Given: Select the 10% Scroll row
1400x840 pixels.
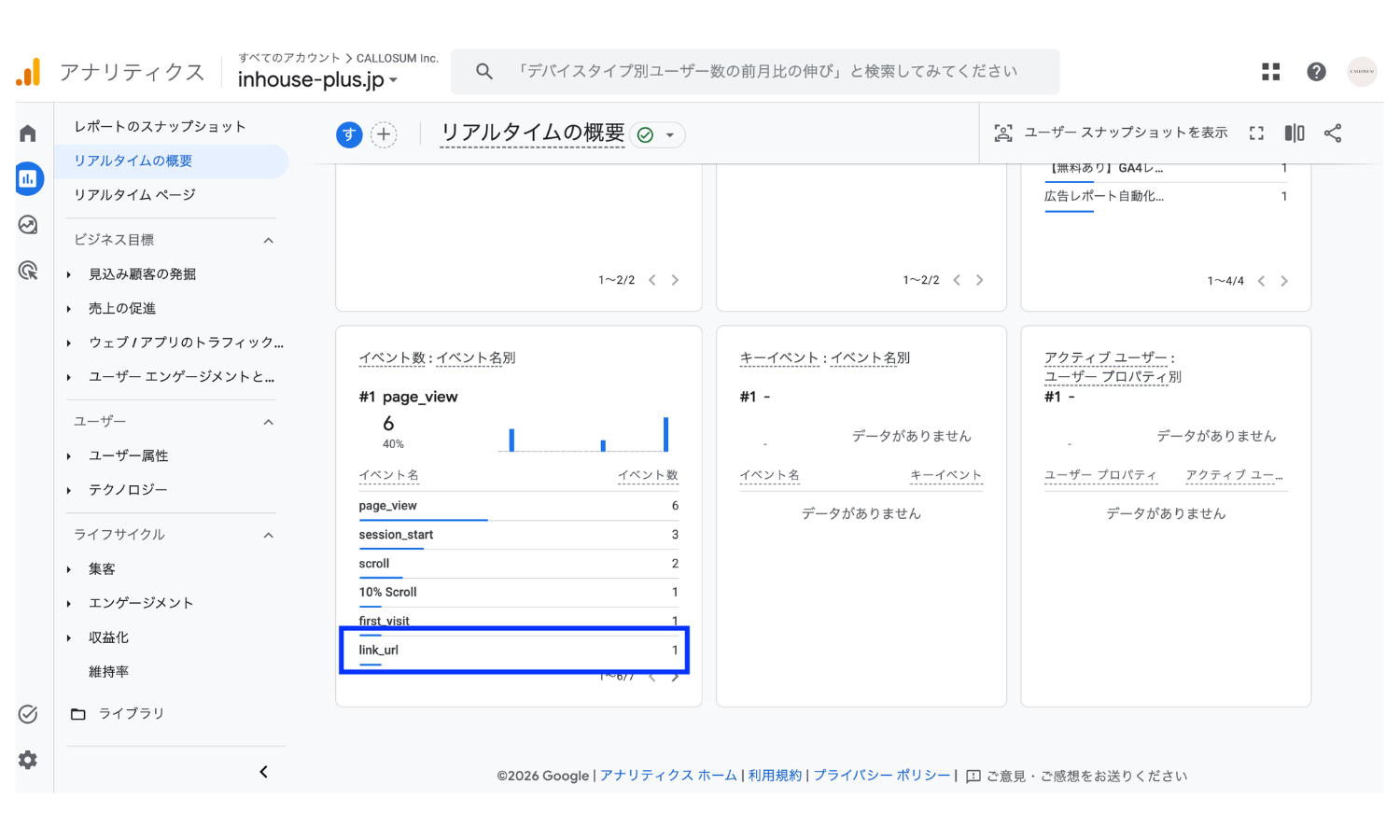Looking at the screenshot, I should tap(518, 593).
